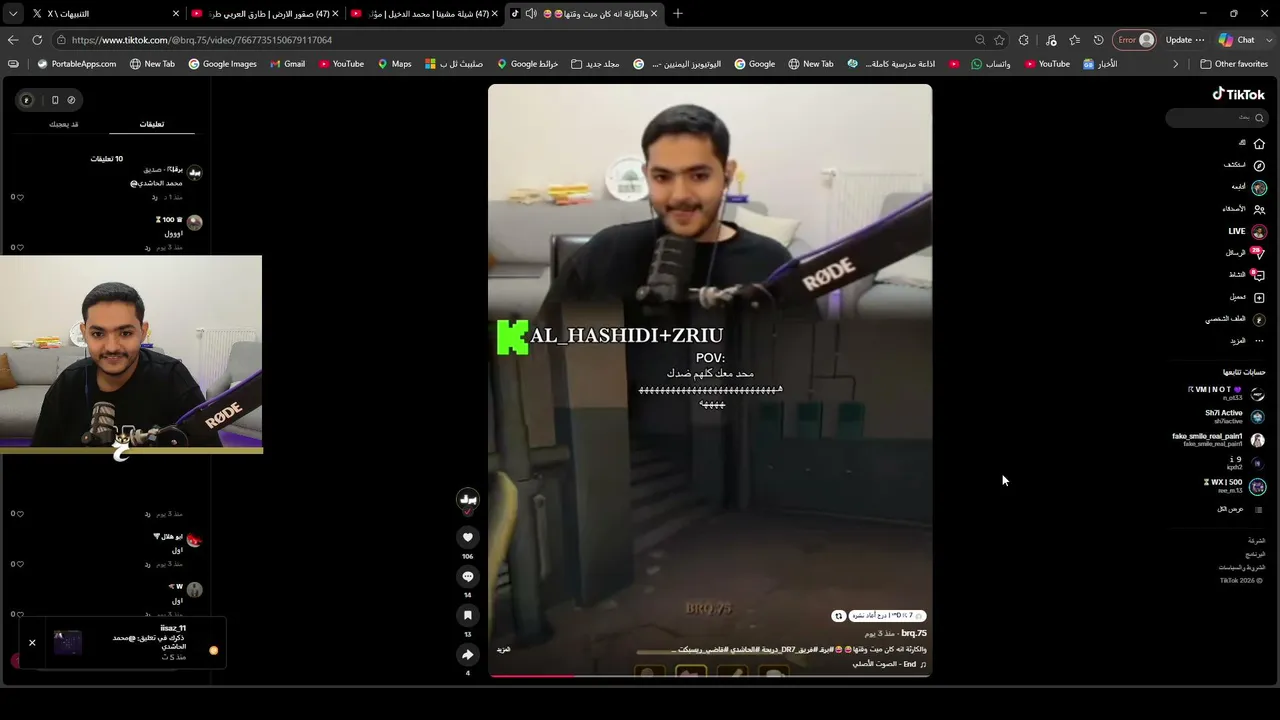Viewport: 1280px width, 720px height.
Task: Open Messages with the notification badge
Action: click(1258, 253)
